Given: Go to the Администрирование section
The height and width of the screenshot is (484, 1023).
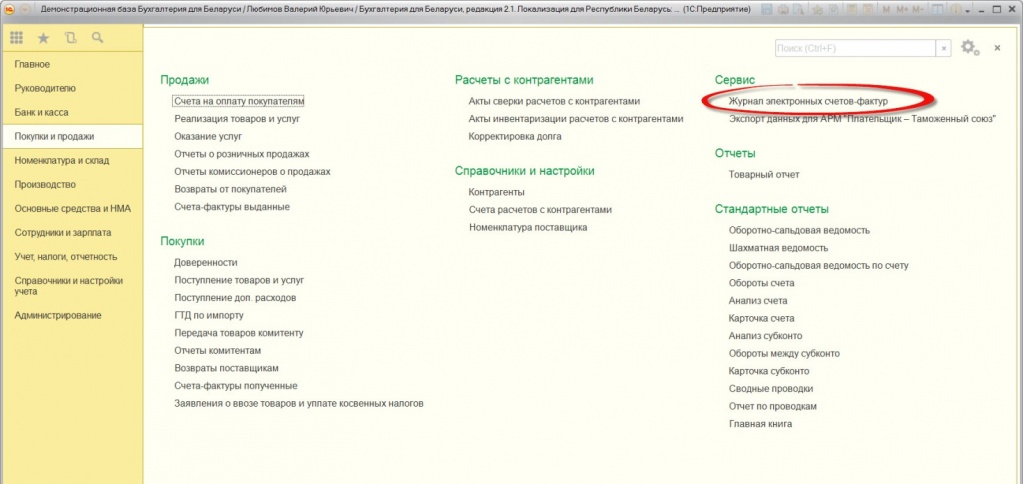Looking at the screenshot, I should pos(57,315).
